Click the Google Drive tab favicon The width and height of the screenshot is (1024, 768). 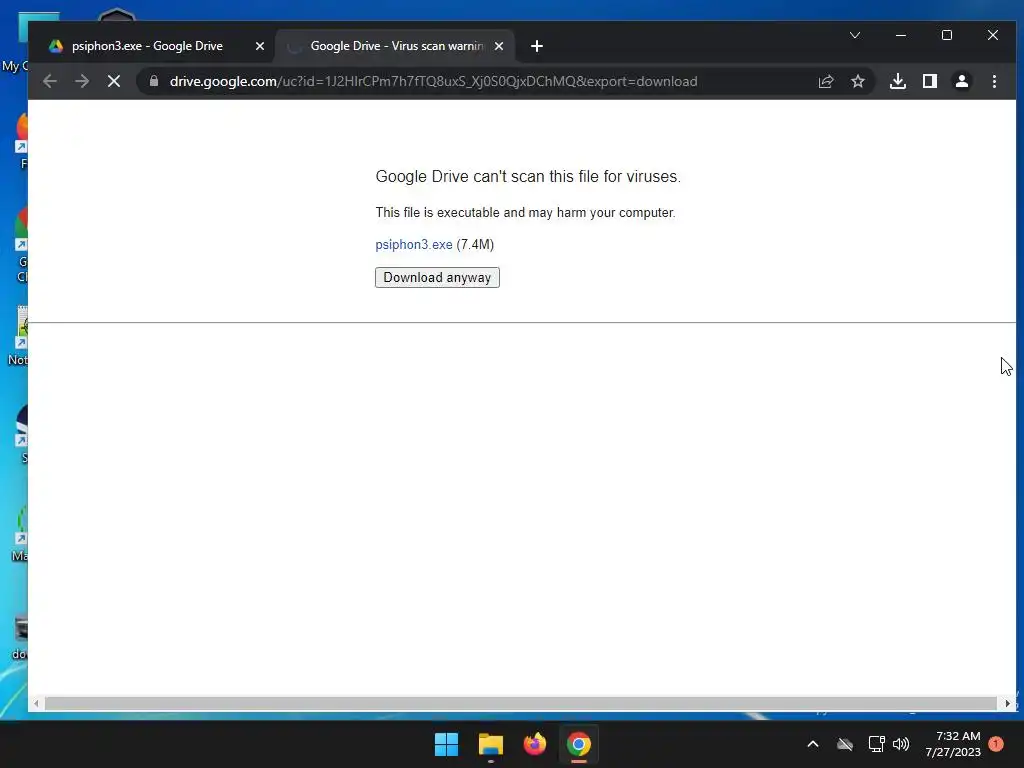point(56,46)
